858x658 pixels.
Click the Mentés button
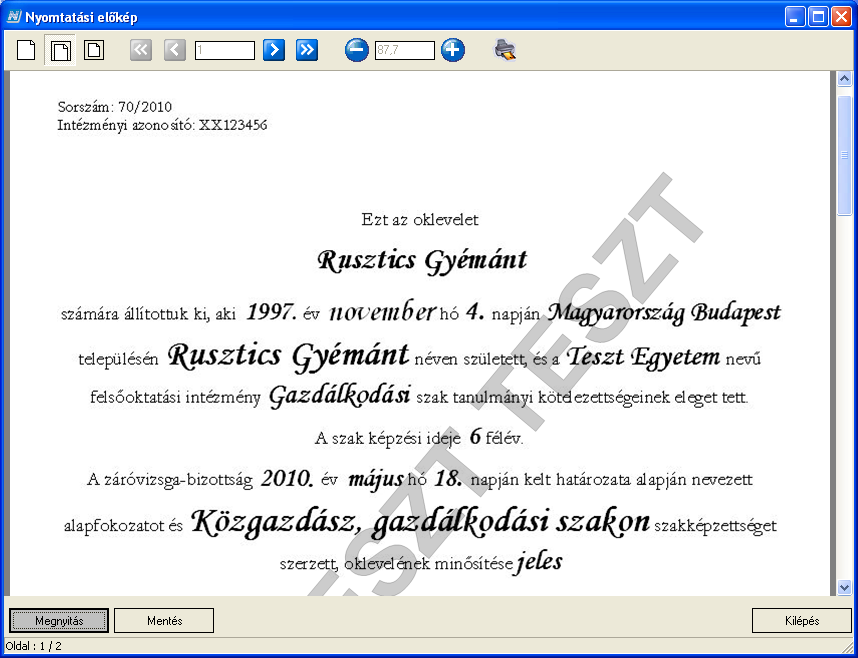pyautogui.click(x=164, y=620)
